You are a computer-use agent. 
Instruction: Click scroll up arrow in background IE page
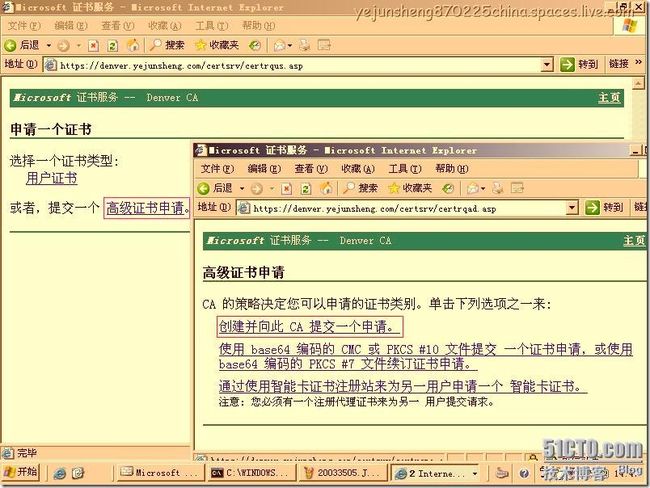638,84
